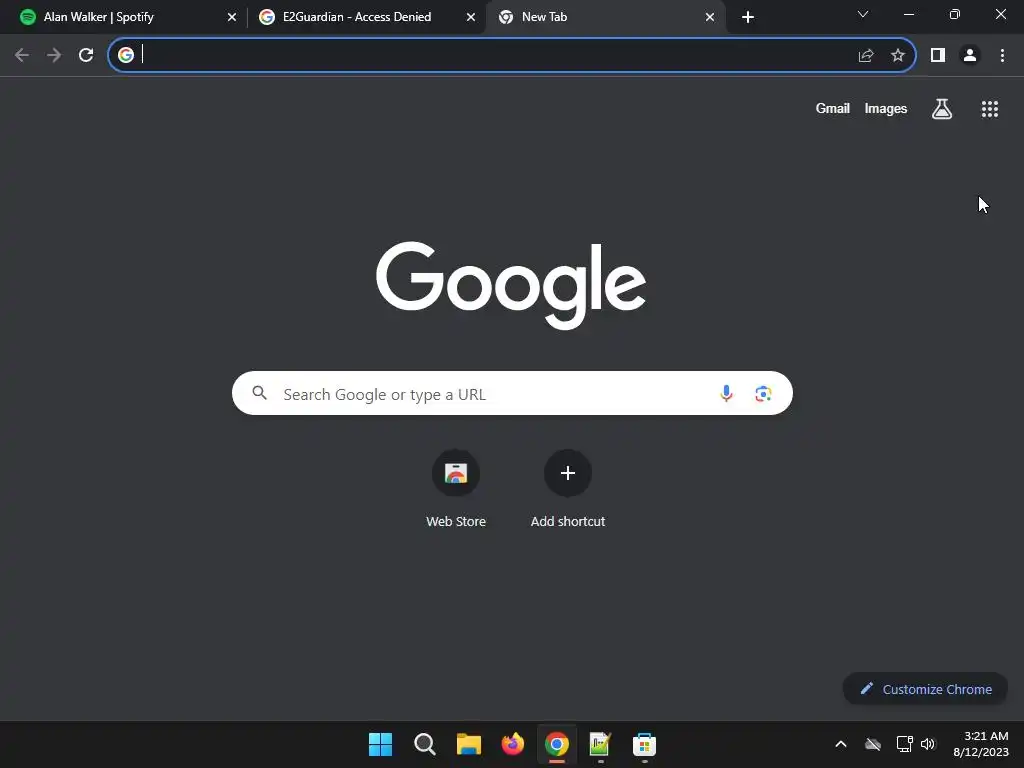Open Gmail link
Image resolution: width=1024 pixels, height=768 pixels.
[x=833, y=108]
